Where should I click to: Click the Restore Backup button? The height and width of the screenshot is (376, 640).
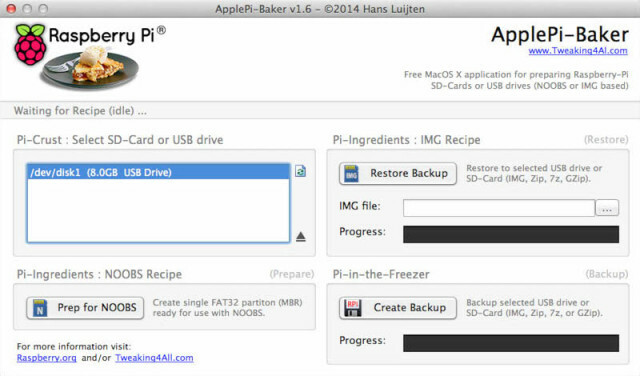(x=398, y=174)
